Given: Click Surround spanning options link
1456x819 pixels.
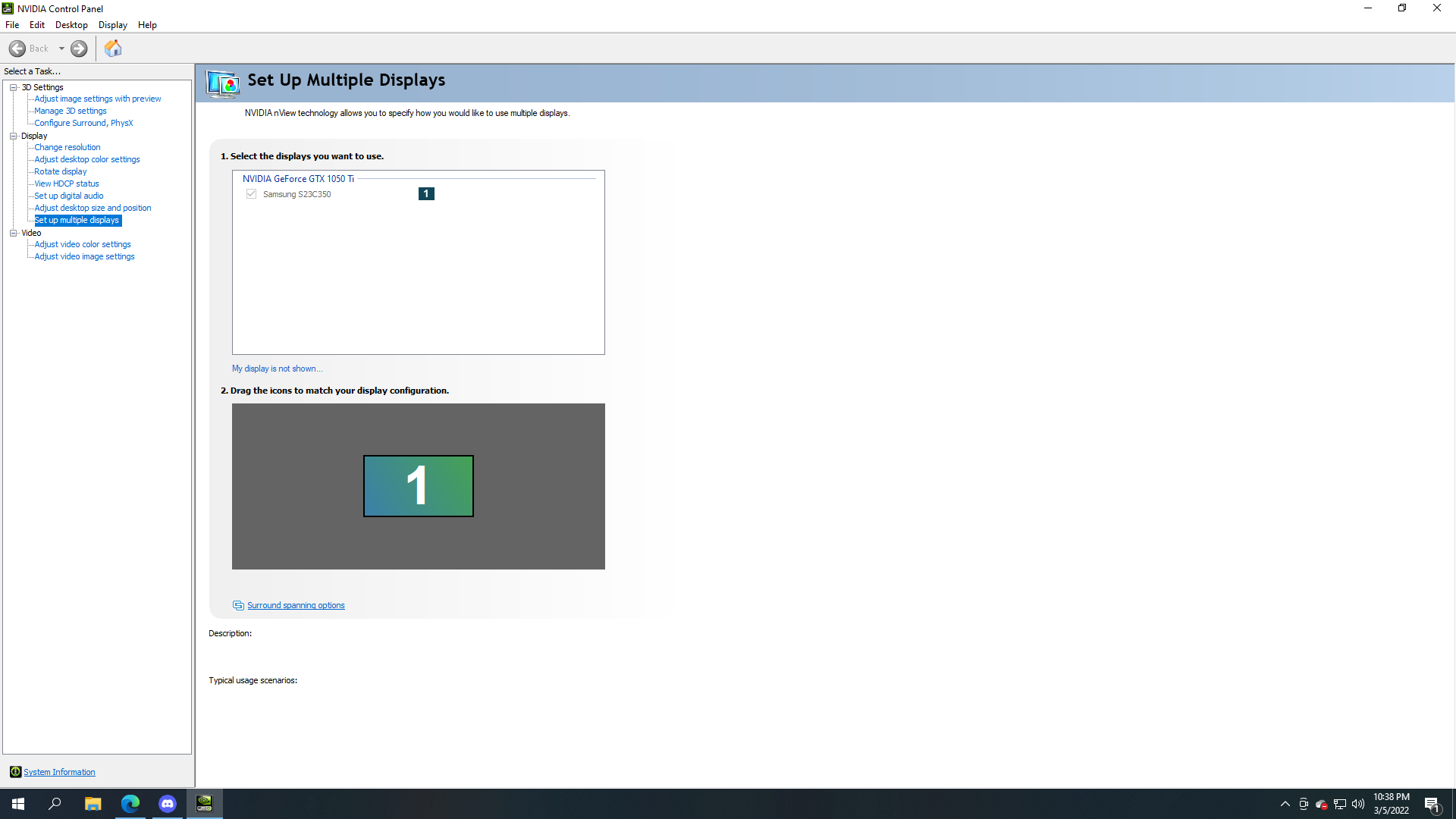Looking at the screenshot, I should pyautogui.click(x=296, y=605).
